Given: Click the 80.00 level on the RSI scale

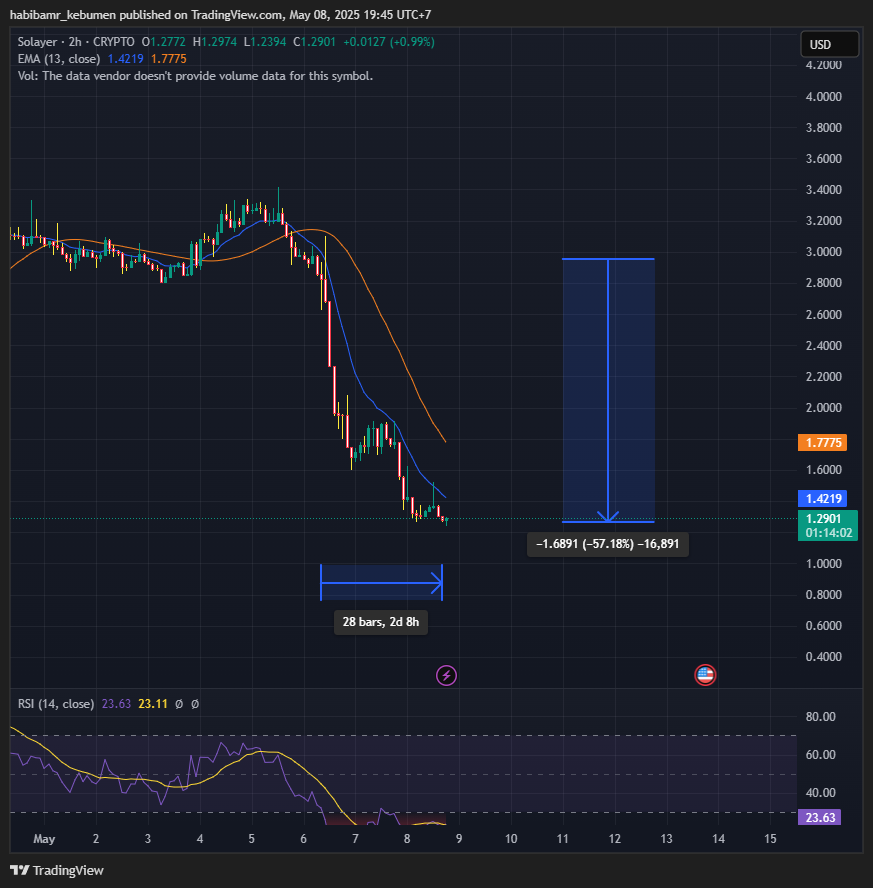Looking at the screenshot, I should [x=821, y=717].
